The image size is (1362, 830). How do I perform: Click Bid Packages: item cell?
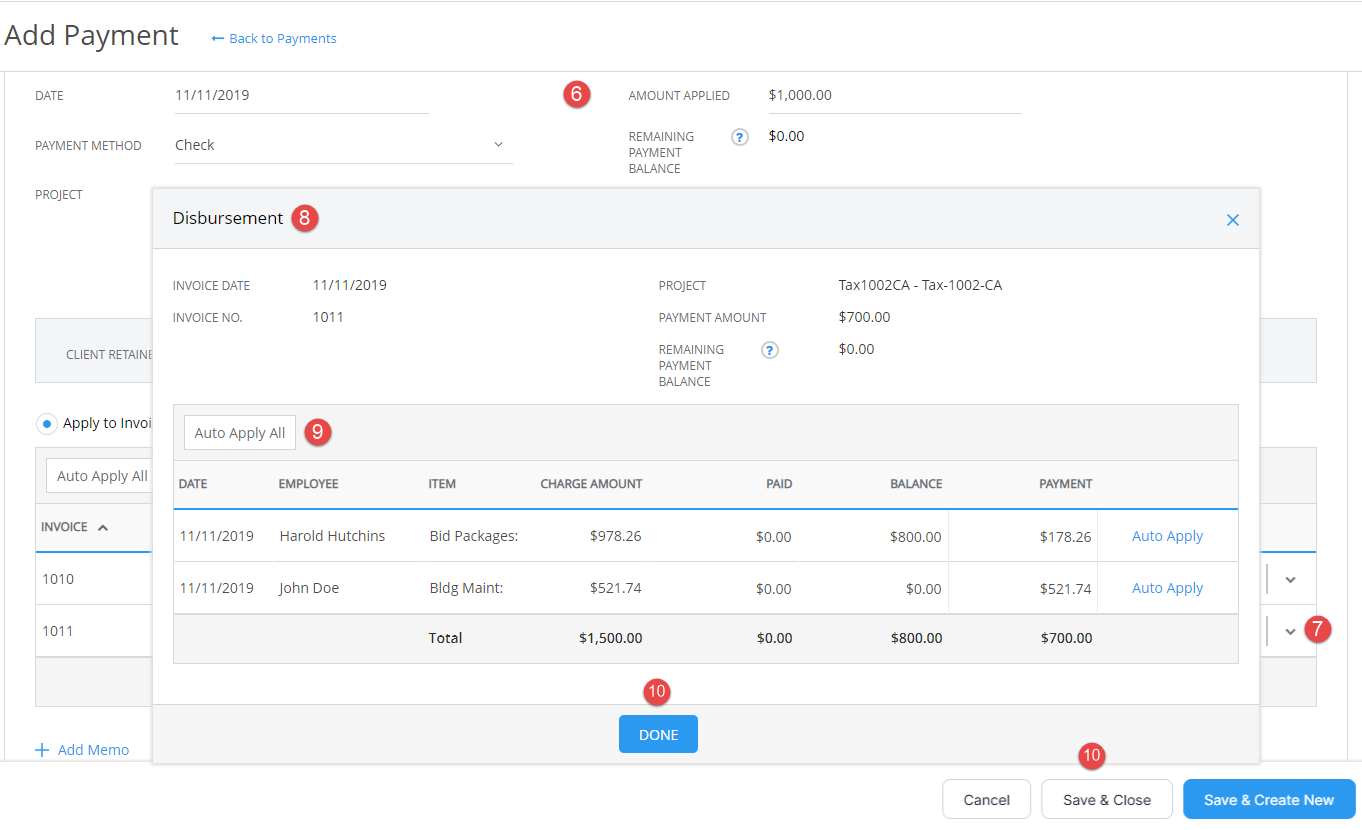474,536
